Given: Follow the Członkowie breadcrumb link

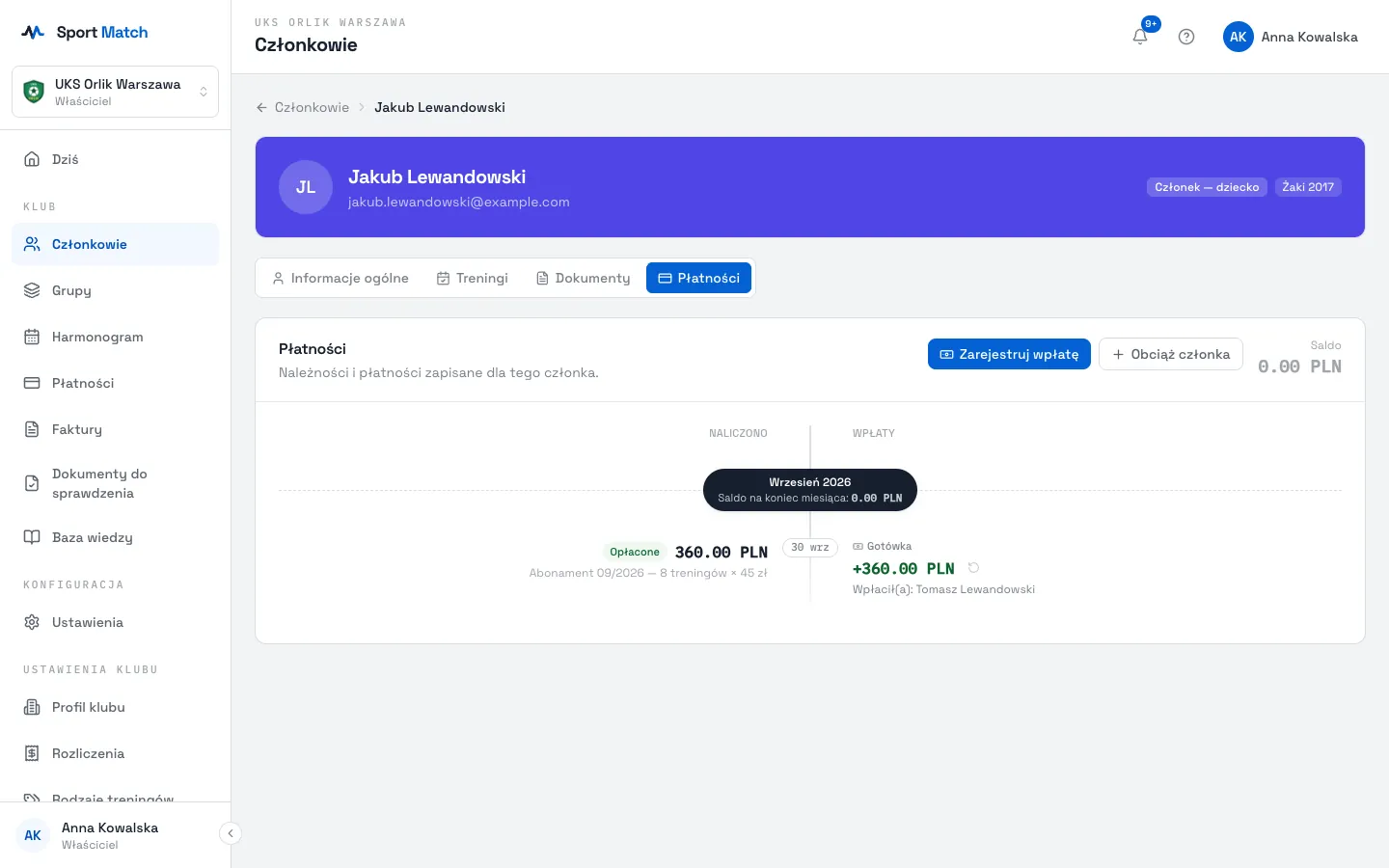Looking at the screenshot, I should (312, 107).
